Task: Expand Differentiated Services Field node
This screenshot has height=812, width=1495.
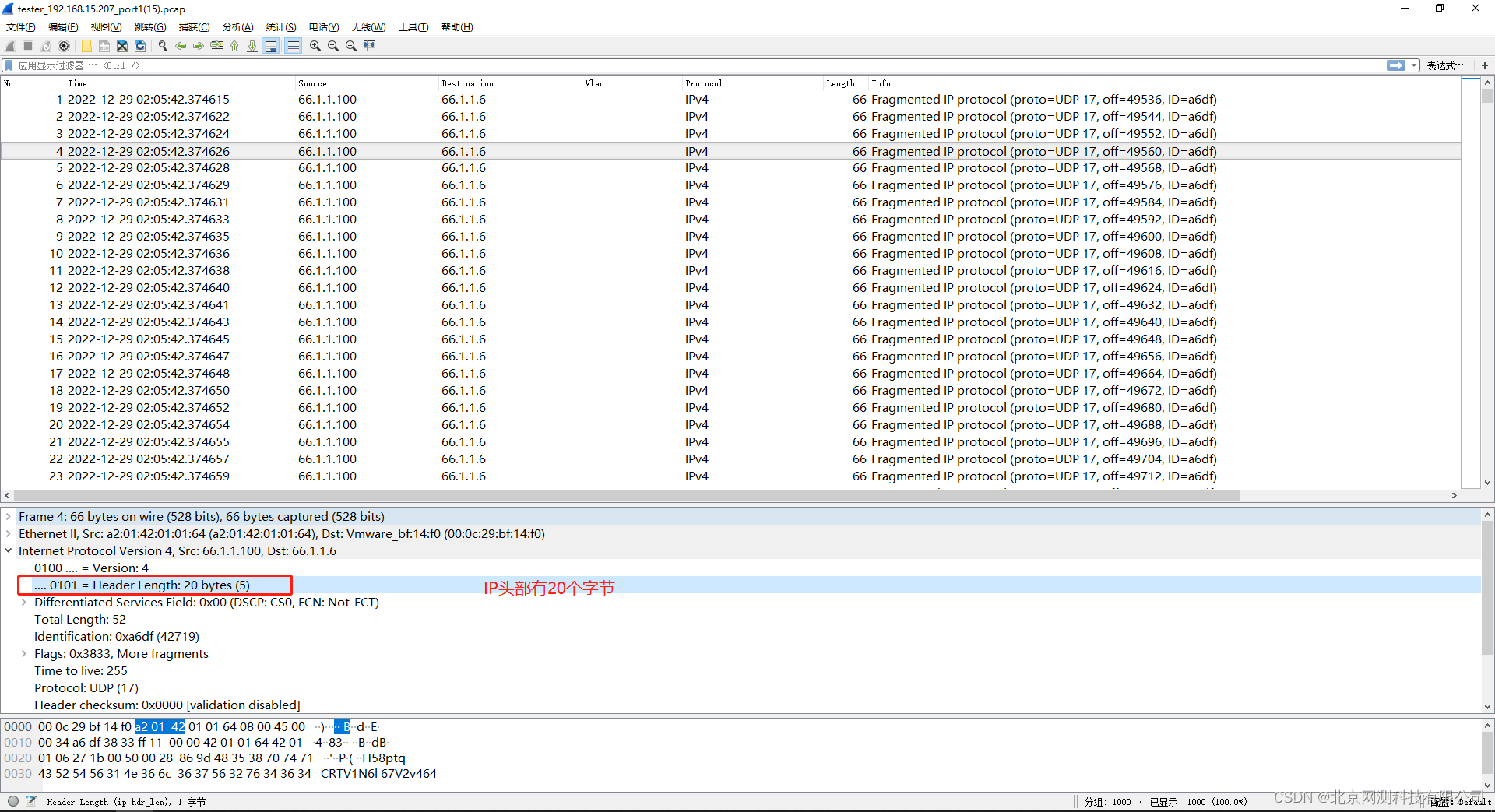Action: pyautogui.click(x=24, y=603)
